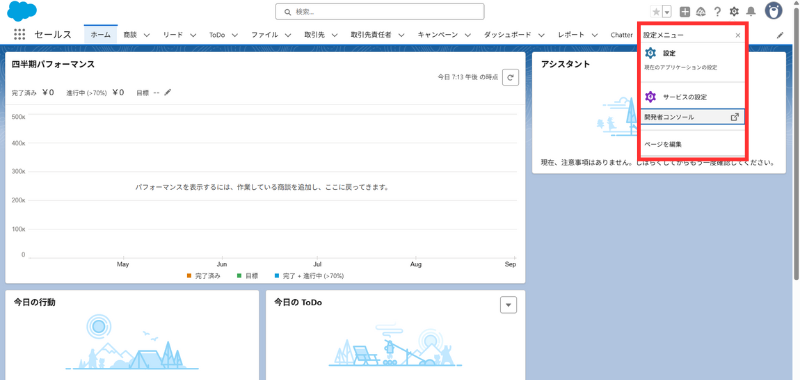
Task: Refresh the 四半期パフォーマンス chart
Action: 510,78
